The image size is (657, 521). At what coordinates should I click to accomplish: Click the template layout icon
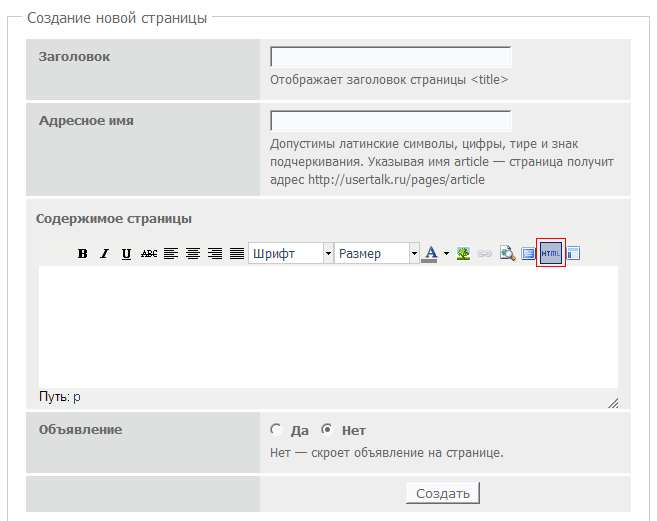573,254
